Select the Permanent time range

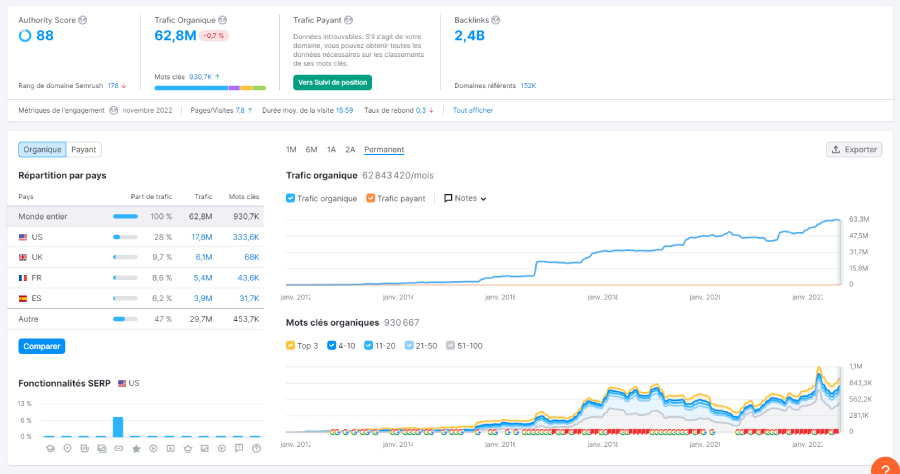(384, 150)
